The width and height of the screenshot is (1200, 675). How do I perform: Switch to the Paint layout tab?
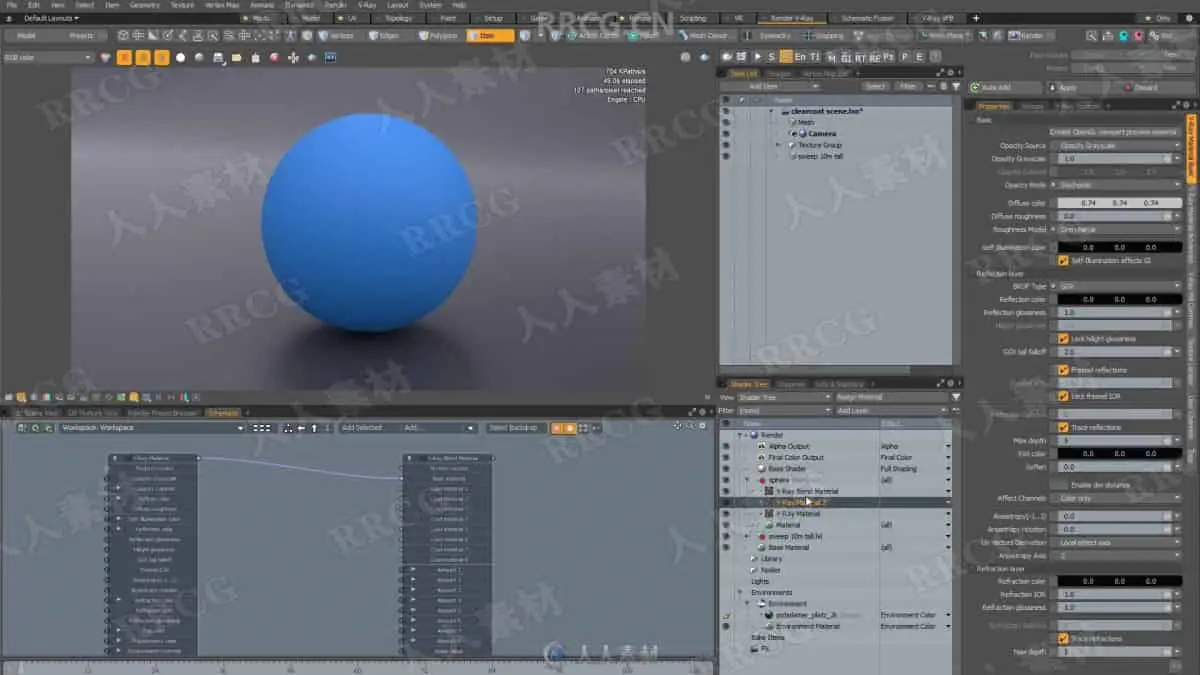(x=448, y=18)
